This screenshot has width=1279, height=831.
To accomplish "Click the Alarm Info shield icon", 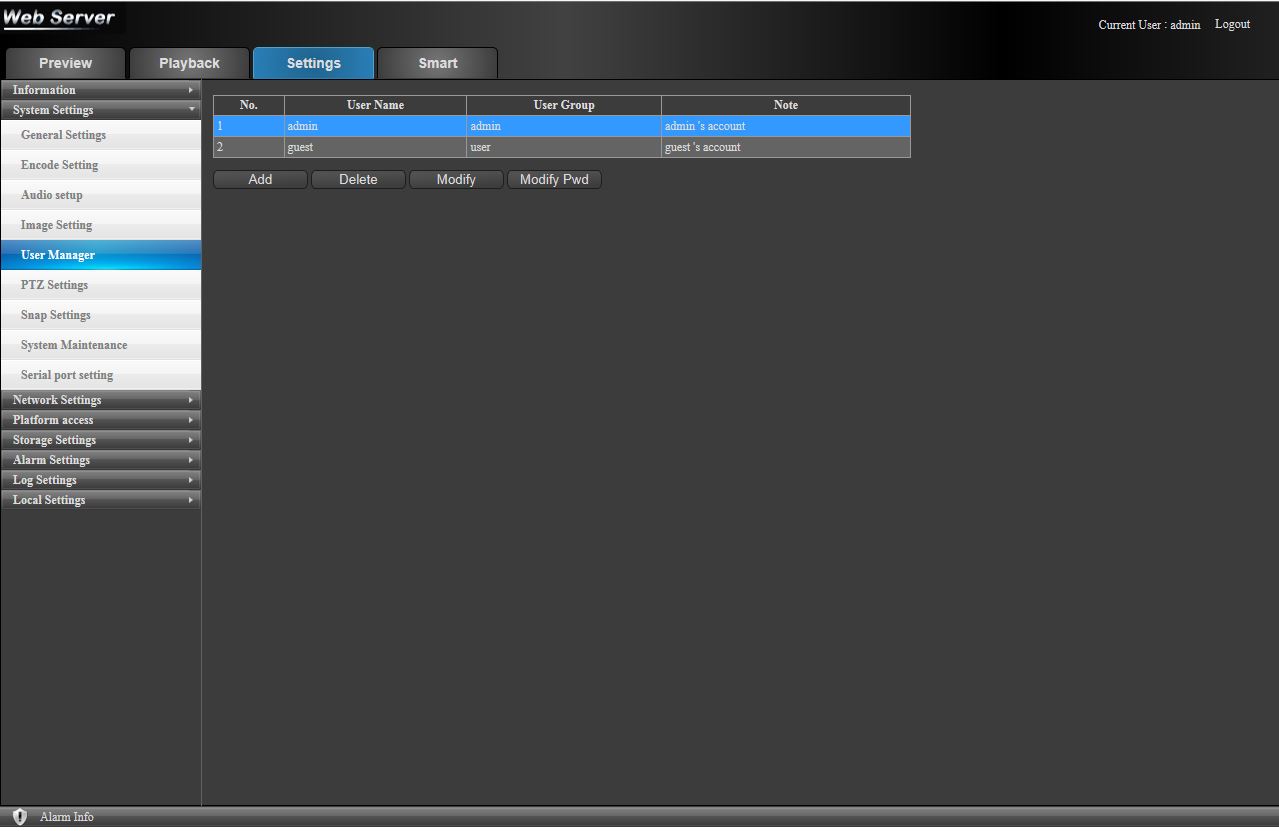I will [19, 817].
